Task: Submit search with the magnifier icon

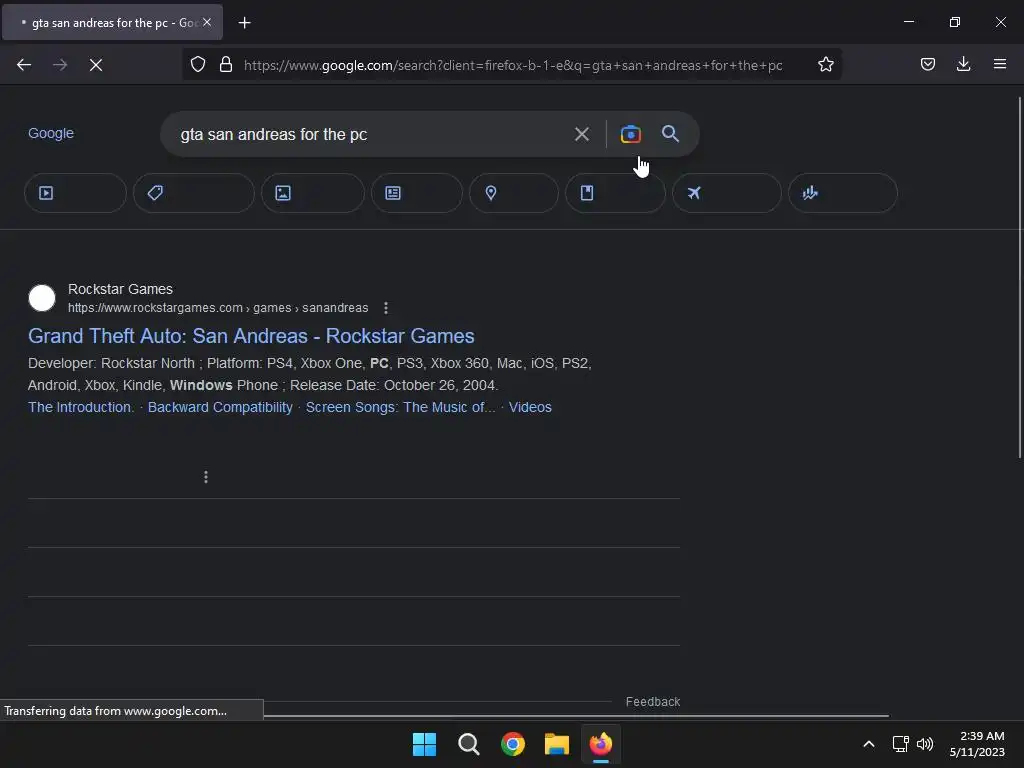Action: tap(670, 134)
